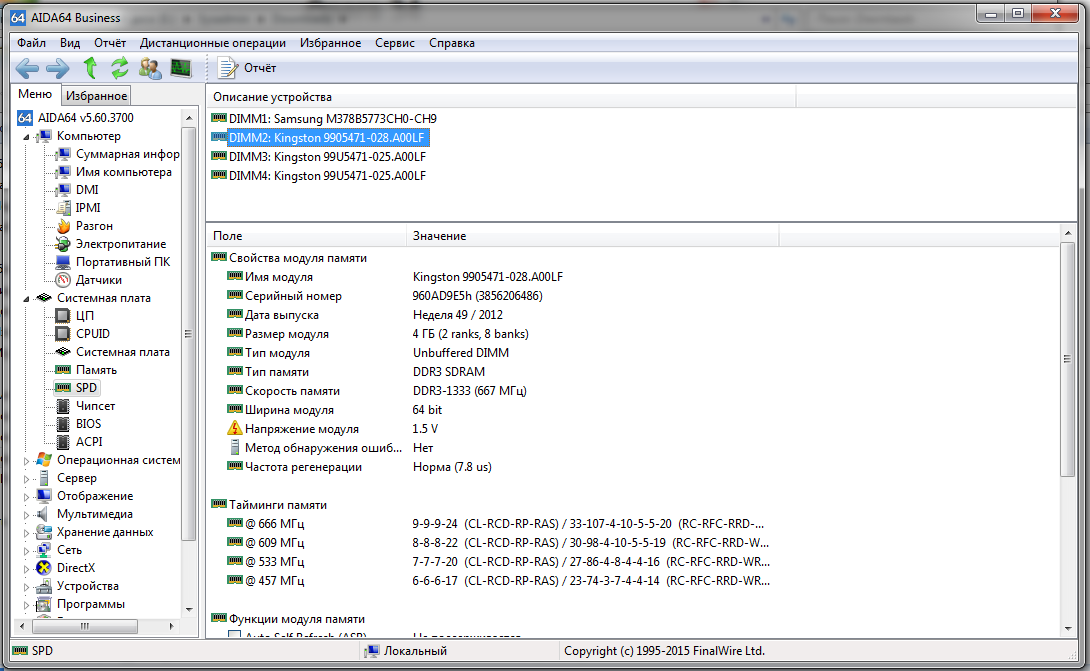Expand the Мультимедиа branch
1090x671 pixels.
tap(26, 515)
